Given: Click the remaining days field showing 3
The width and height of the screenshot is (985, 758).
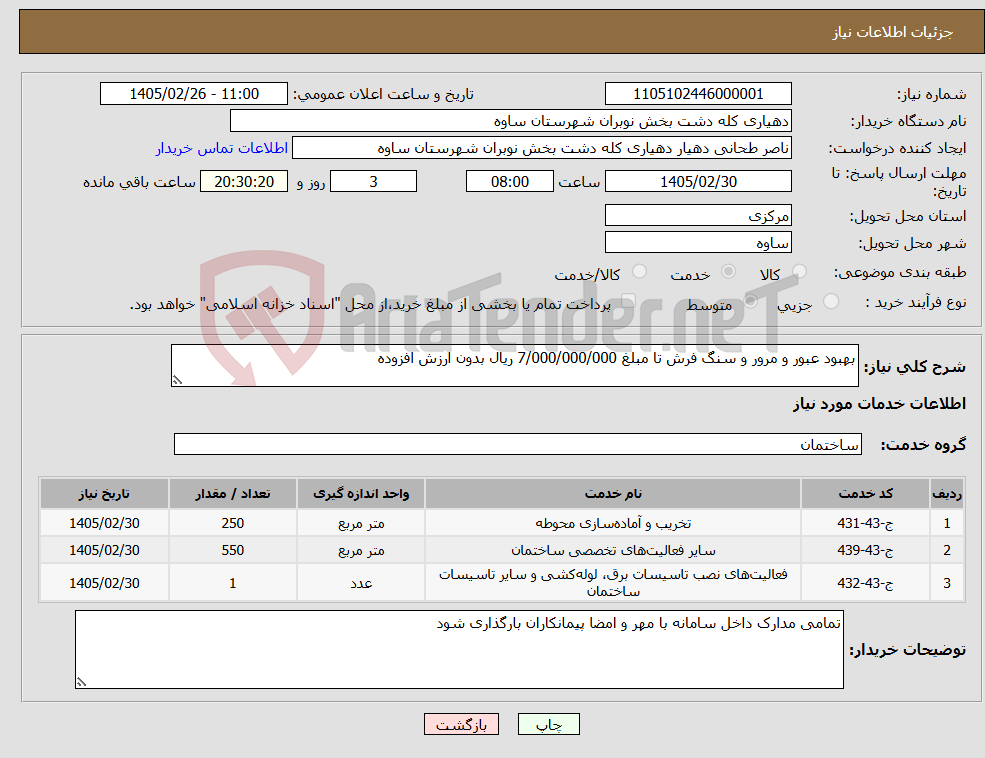Looking at the screenshot, I should click(373, 181).
